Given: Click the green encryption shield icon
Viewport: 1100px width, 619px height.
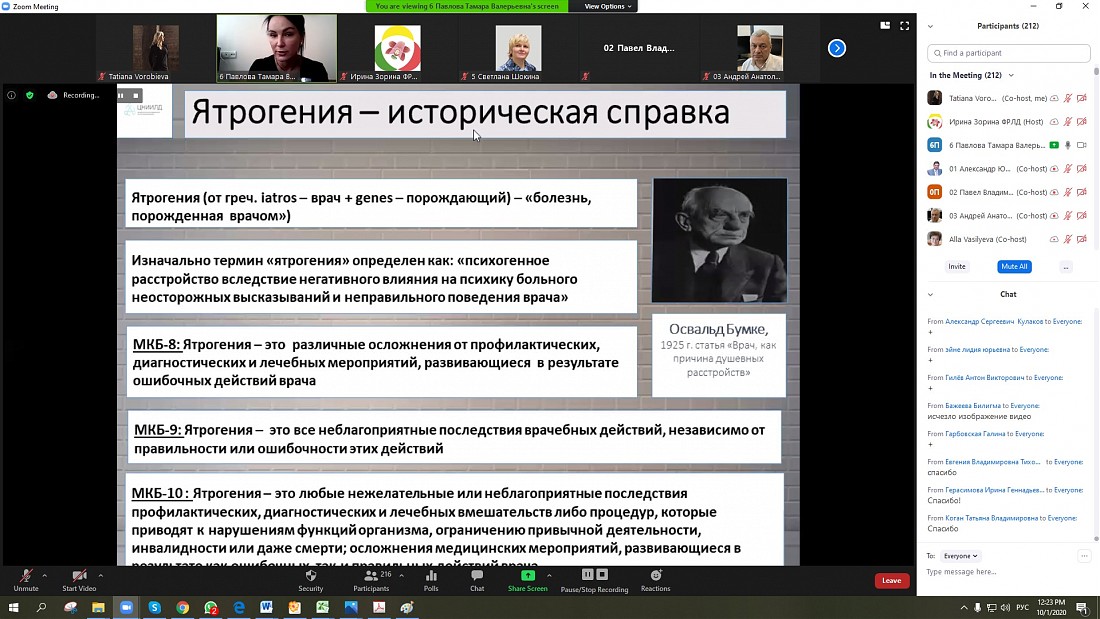Looking at the screenshot, I should (x=29, y=95).
